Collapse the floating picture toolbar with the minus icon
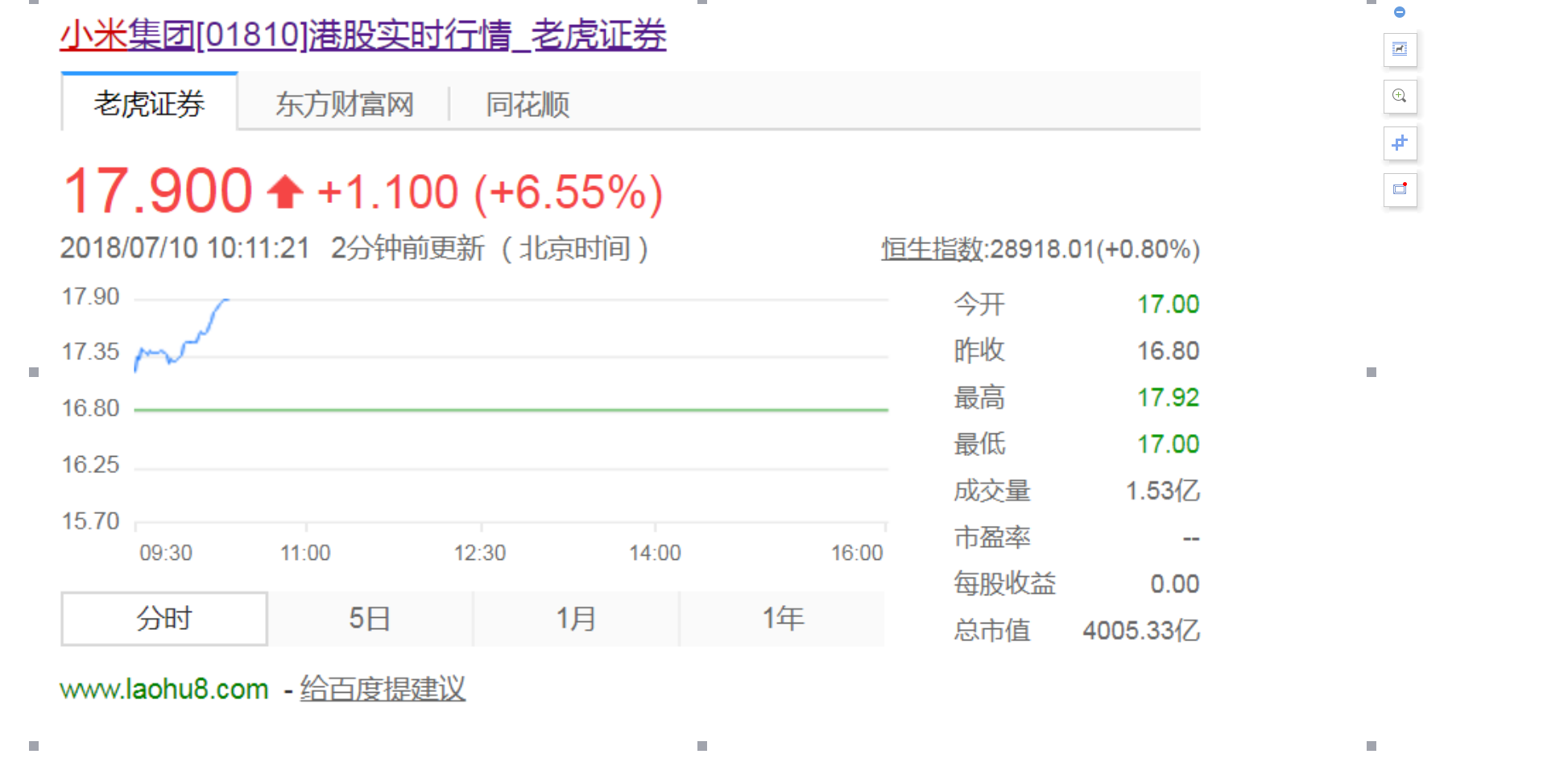The width and height of the screenshot is (1568, 779). [x=1400, y=12]
